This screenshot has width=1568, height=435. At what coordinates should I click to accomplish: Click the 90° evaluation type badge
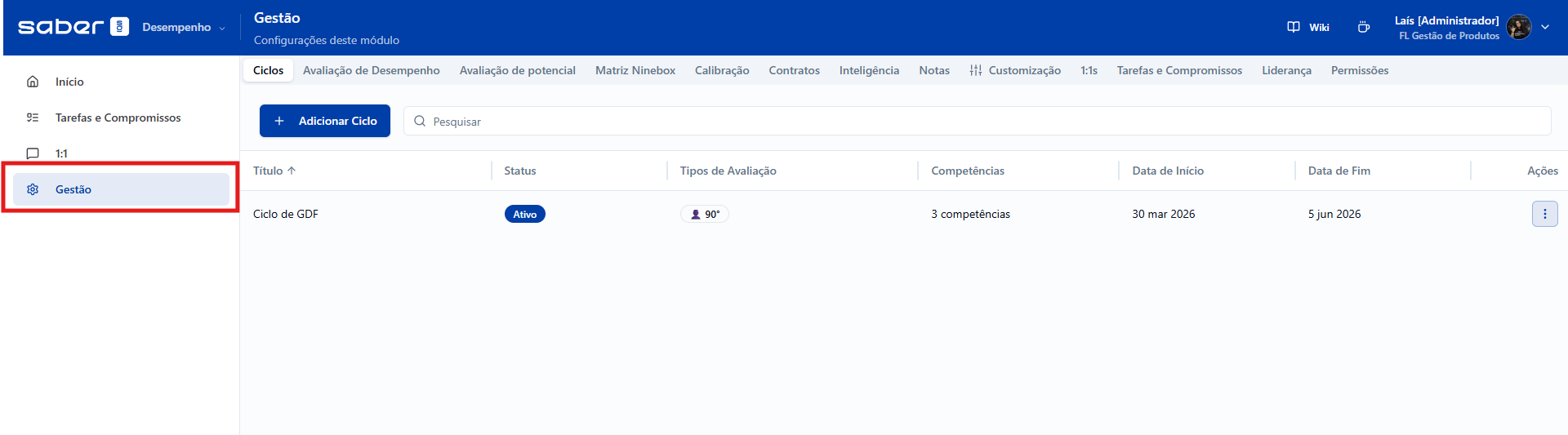pos(705,214)
